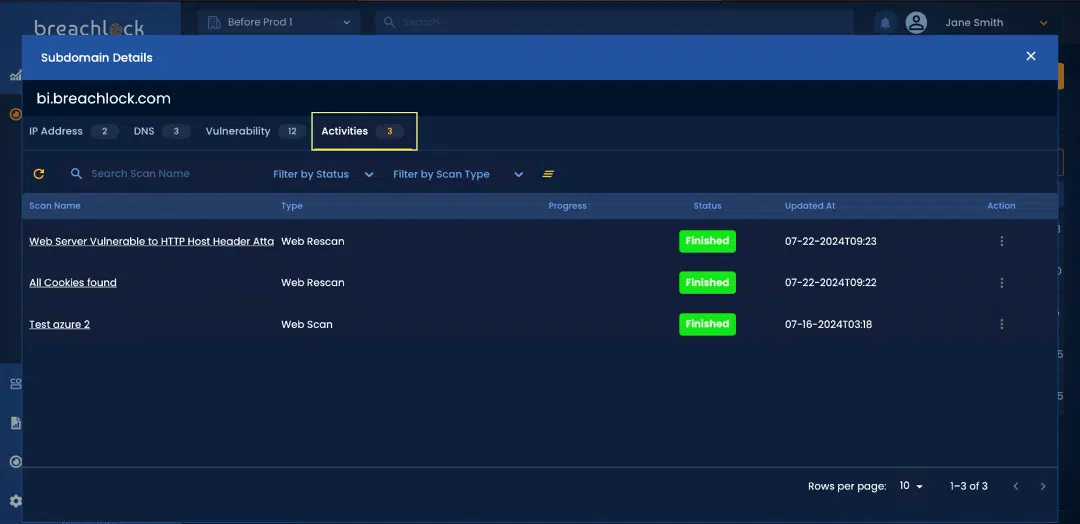Click Finished status for Test azure 2
This screenshot has height=524, width=1080.
point(707,324)
